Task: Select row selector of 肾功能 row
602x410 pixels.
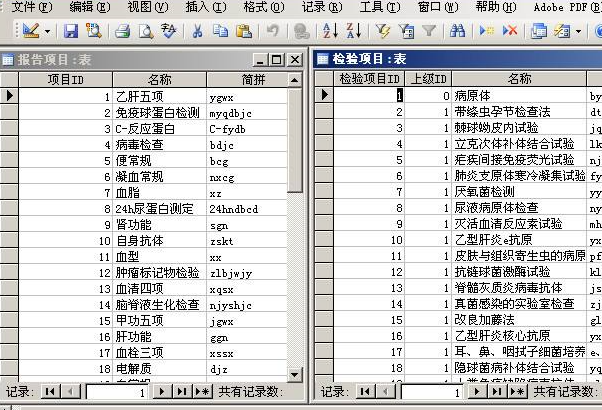Action: pos(9,225)
